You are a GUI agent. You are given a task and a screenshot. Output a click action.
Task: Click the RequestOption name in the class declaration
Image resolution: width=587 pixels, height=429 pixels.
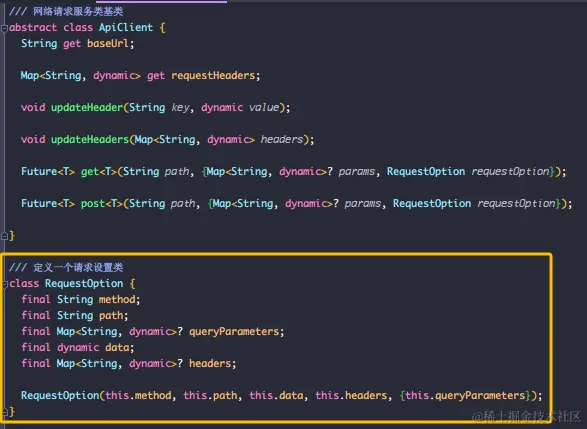84,283
